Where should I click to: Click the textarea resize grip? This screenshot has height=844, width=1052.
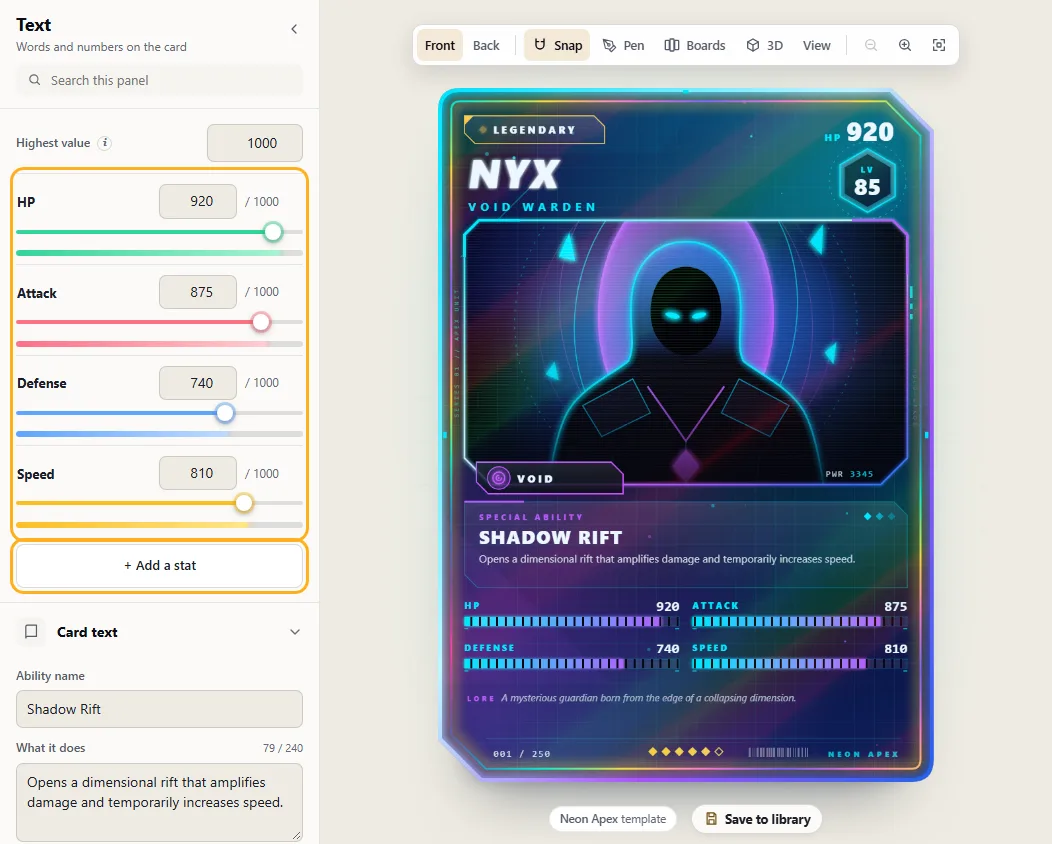click(297, 835)
